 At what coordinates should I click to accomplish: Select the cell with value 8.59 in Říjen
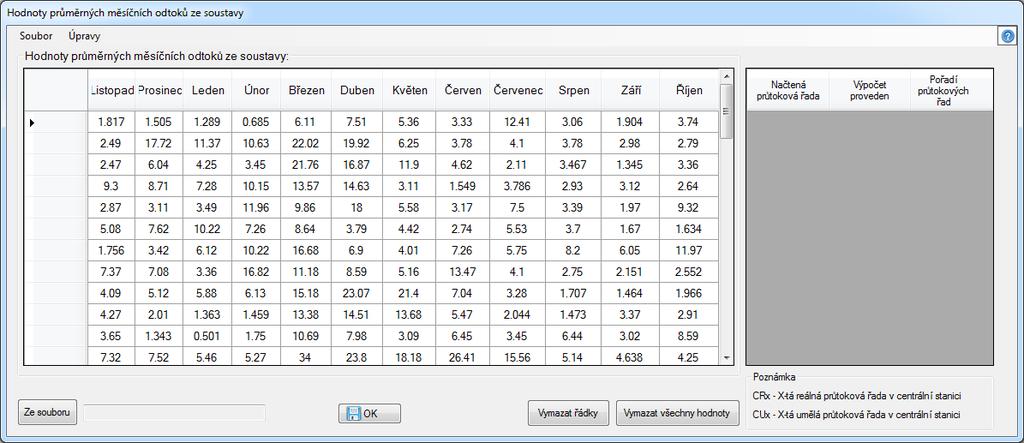689,336
